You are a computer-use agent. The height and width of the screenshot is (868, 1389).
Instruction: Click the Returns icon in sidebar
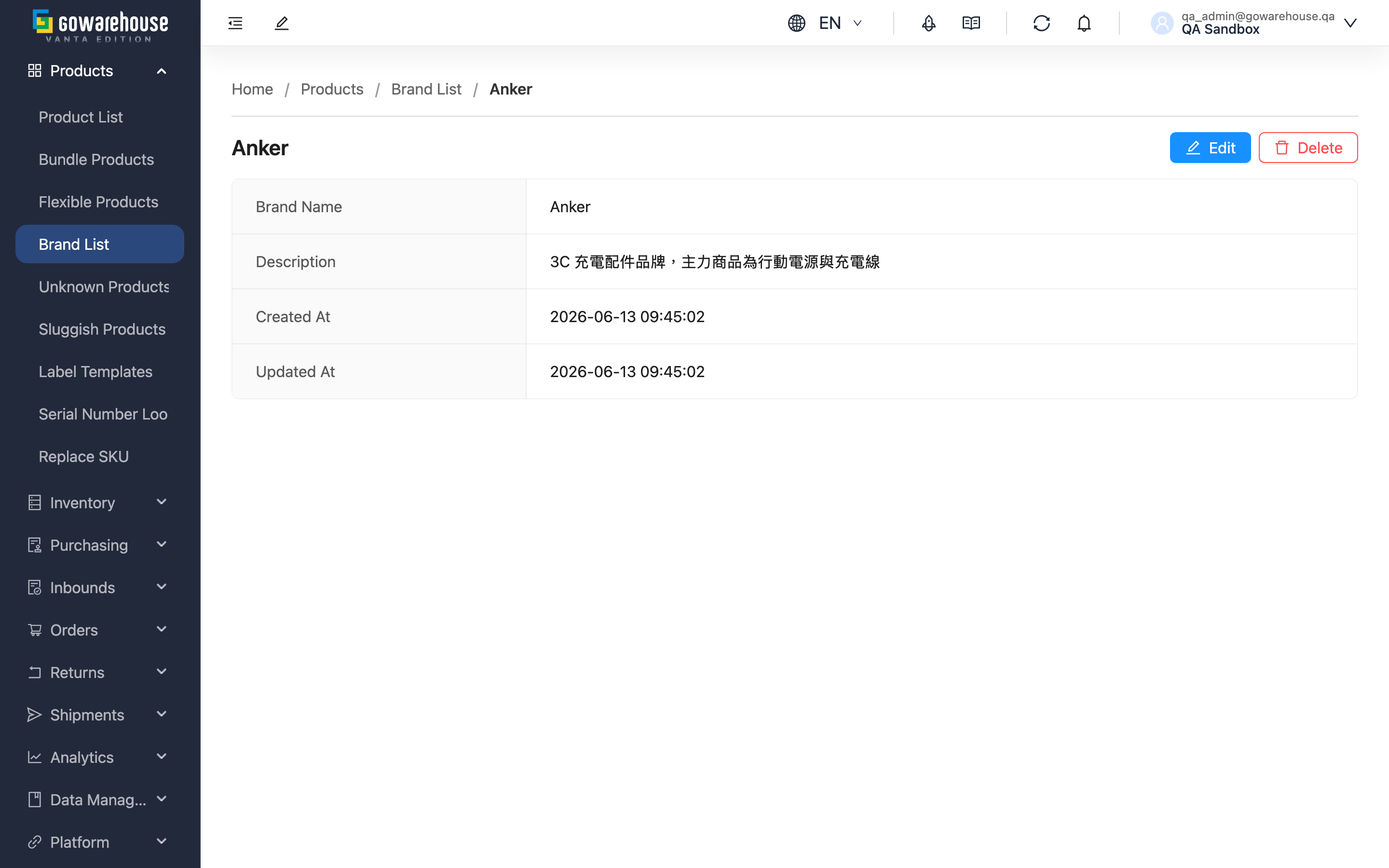34,672
